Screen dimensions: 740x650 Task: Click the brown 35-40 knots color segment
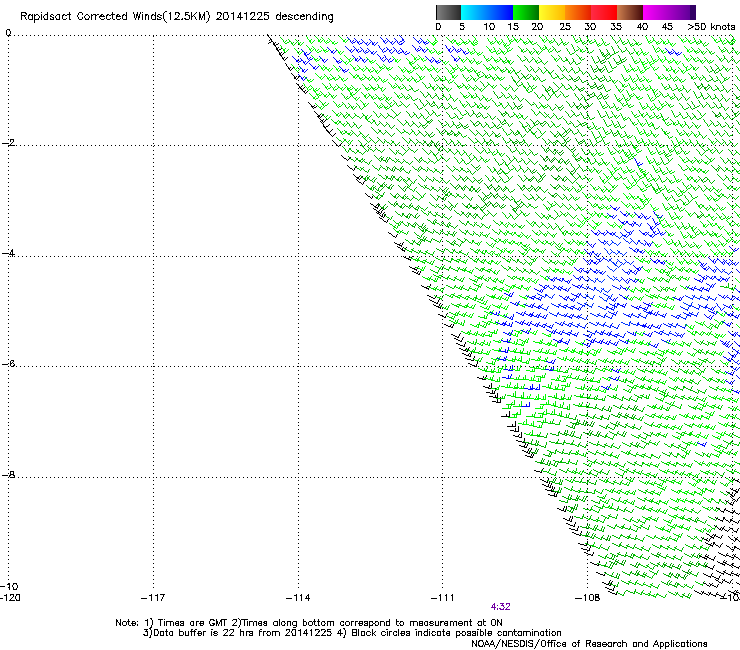coord(630,12)
